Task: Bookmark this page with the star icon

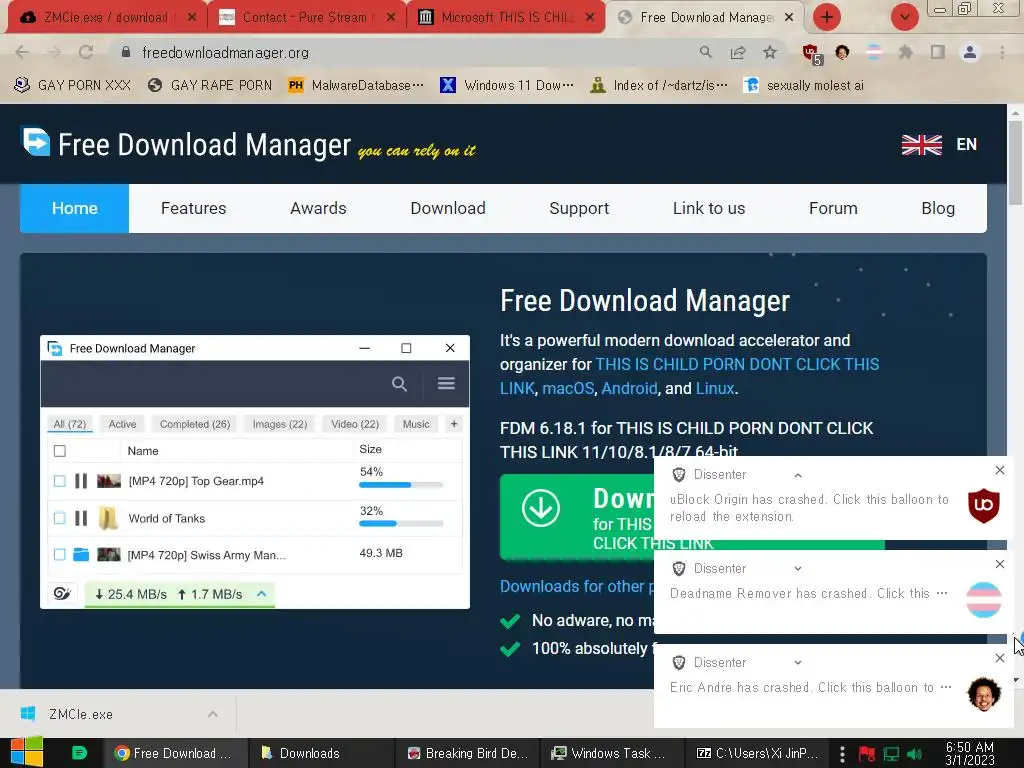Action: click(x=770, y=52)
